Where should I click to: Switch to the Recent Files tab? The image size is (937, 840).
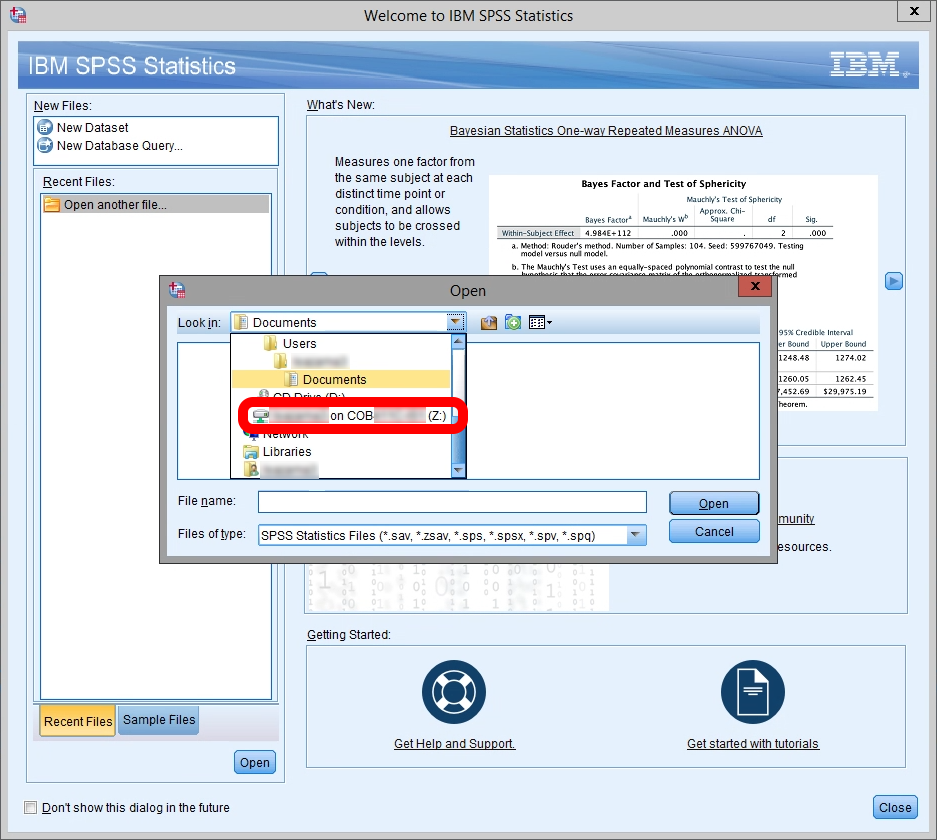78,721
